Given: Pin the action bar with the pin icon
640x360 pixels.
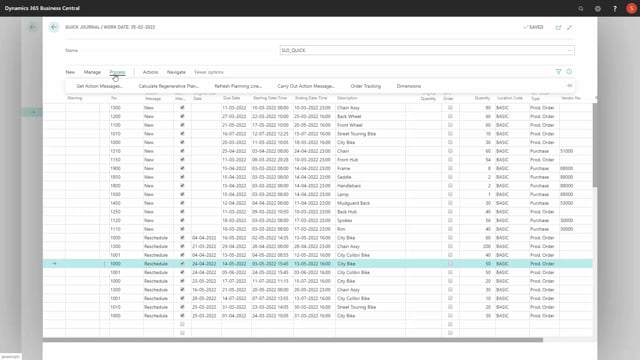Looking at the screenshot, I should pyautogui.click(x=569, y=86).
